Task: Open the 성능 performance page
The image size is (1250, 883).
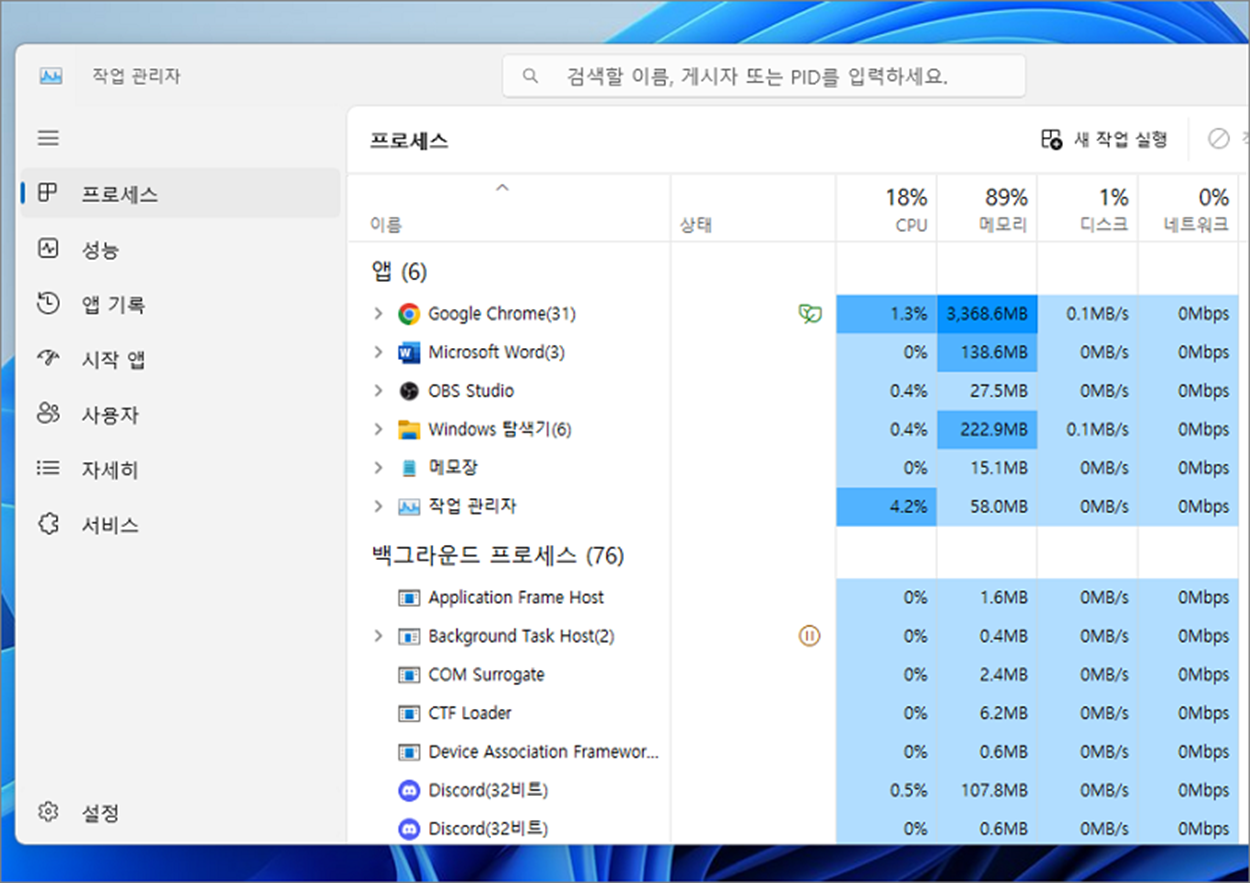Action: coord(180,249)
